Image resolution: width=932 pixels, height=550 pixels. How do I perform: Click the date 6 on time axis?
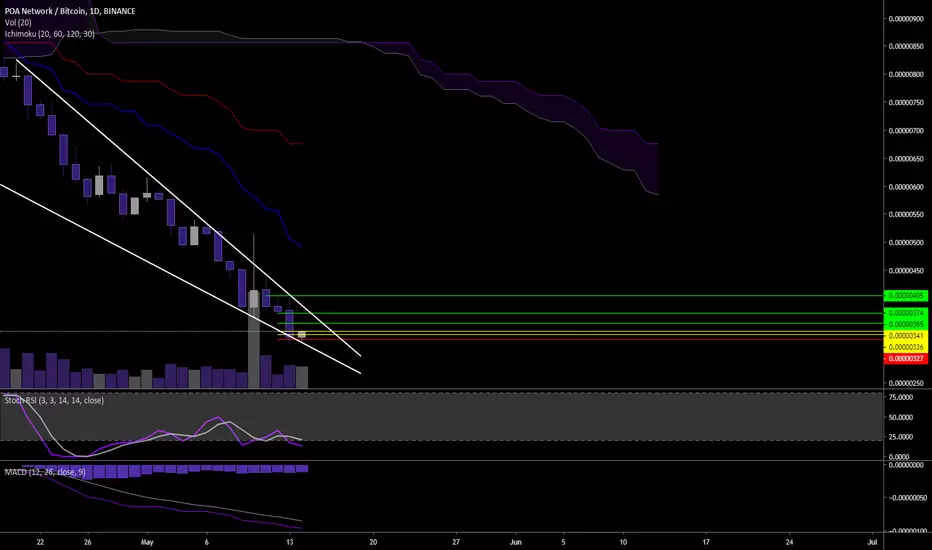click(207, 542)
